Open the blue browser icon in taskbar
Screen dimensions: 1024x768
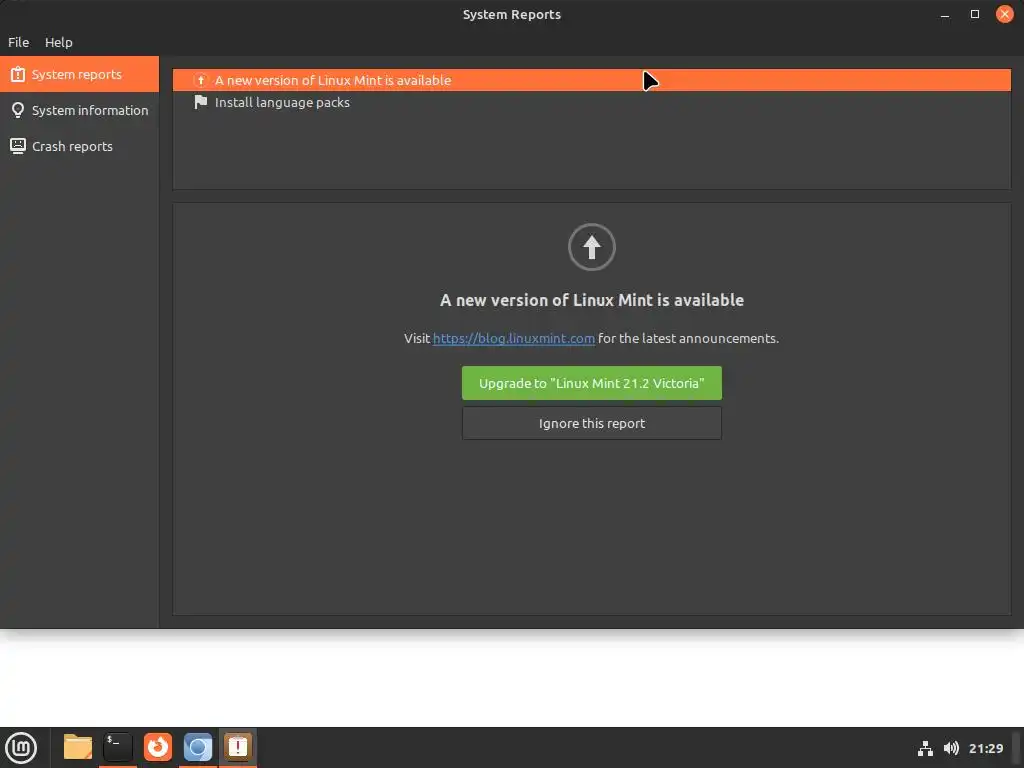198,747
